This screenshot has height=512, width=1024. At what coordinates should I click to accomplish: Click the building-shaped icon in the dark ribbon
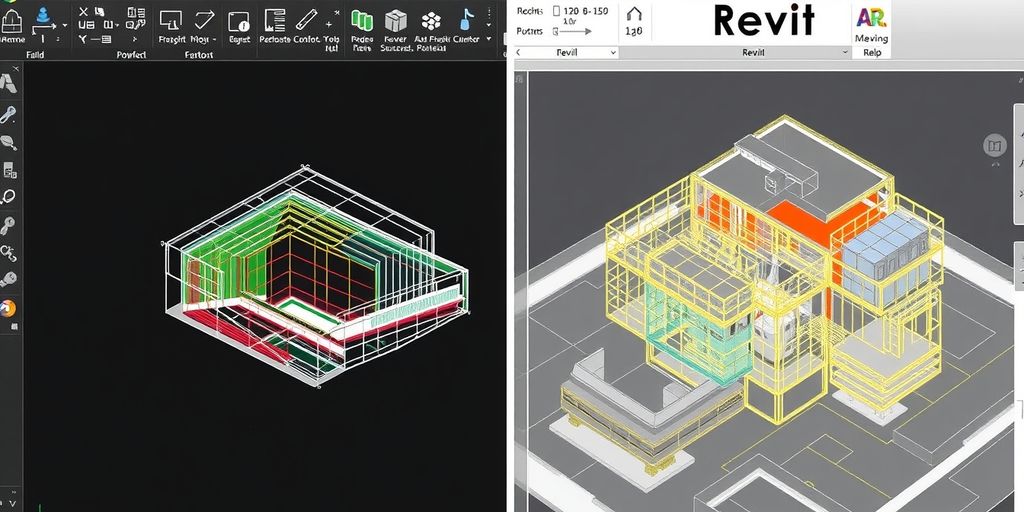[12, 20]
